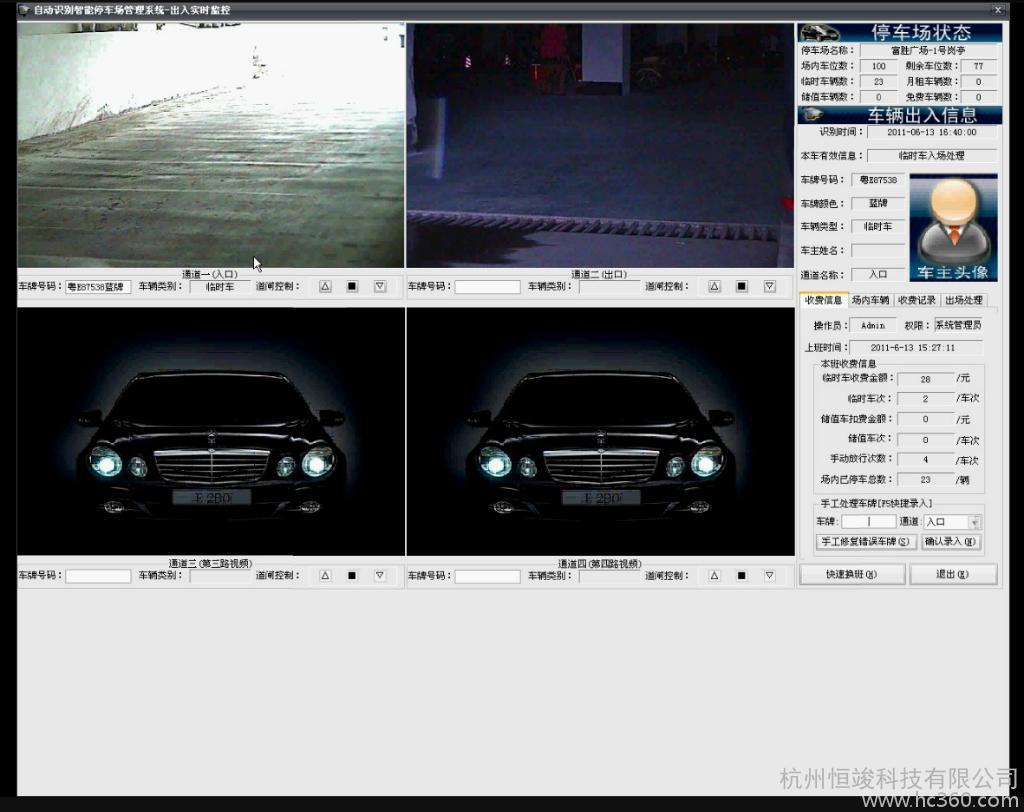Switch to the 场内车辆 tab
1024x812 pixels.
pos(870,300)
